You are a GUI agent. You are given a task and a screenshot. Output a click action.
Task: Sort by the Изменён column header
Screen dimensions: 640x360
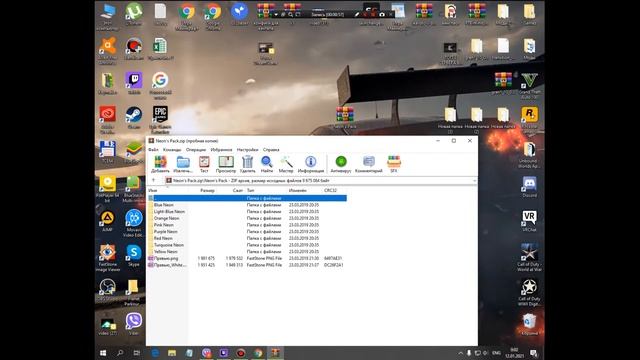(x=298, y=191)
